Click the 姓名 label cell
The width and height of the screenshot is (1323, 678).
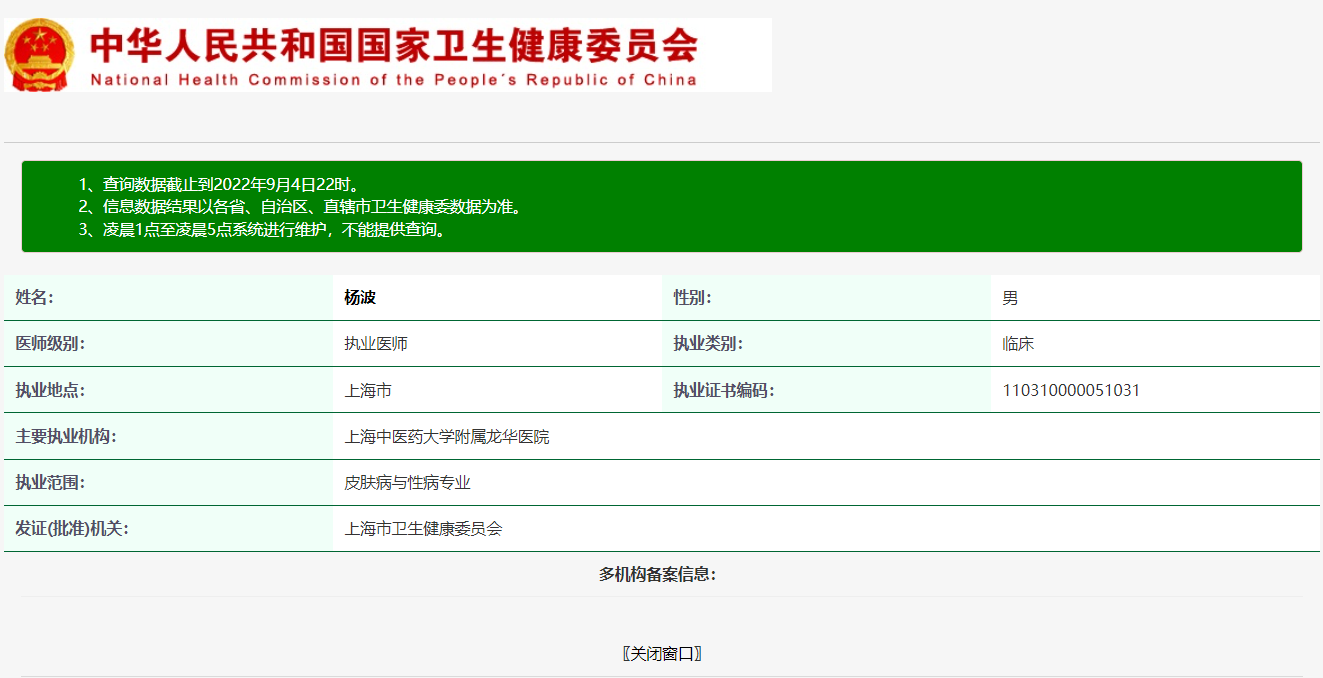coord(168,298)
